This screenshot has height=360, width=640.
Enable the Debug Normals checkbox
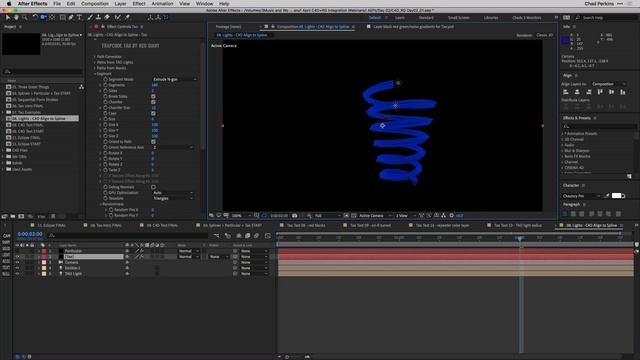click(x=153, y=187)
